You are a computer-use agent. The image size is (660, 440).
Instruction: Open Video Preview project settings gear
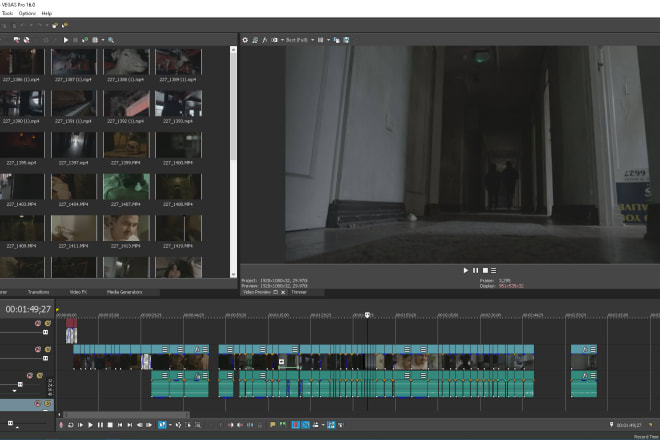[x=245, y=40]
